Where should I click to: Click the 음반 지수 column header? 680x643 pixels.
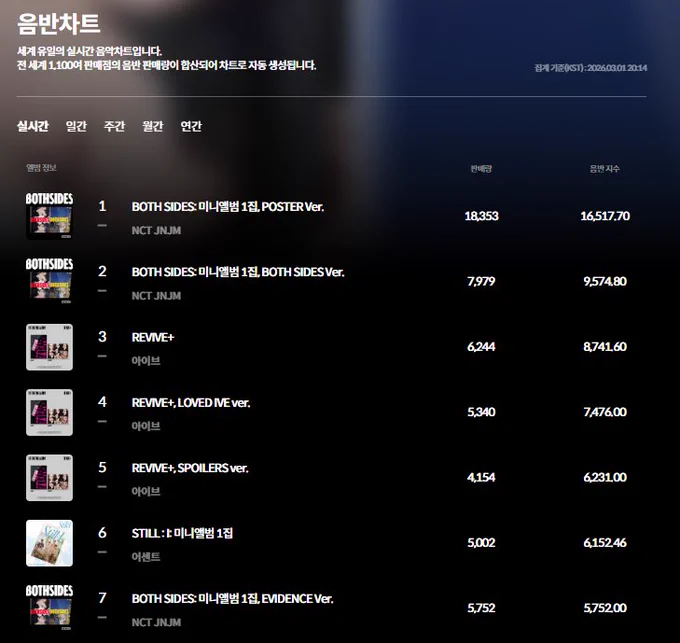[605, 169]
